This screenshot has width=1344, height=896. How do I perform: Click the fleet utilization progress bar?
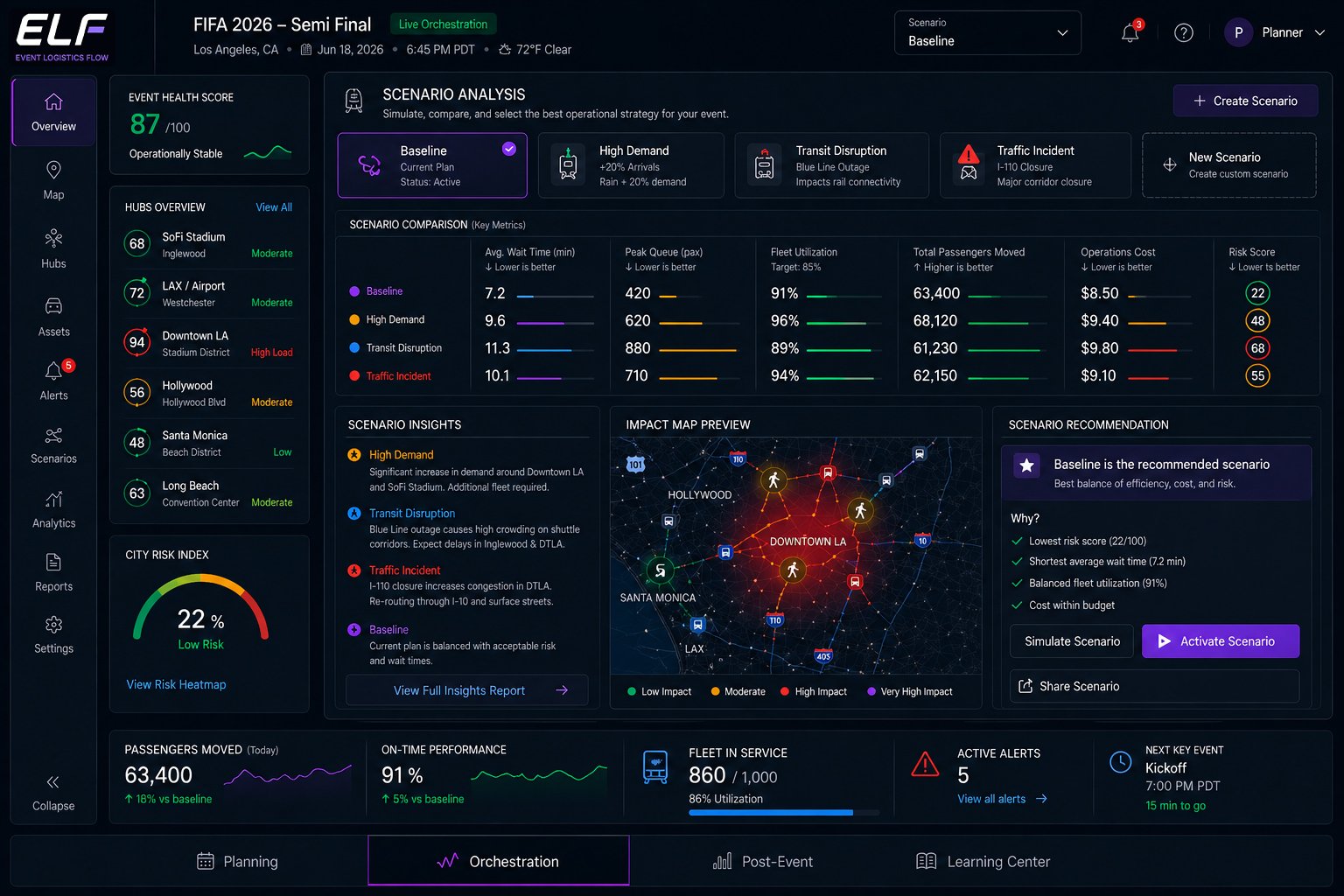pos(784,813)
